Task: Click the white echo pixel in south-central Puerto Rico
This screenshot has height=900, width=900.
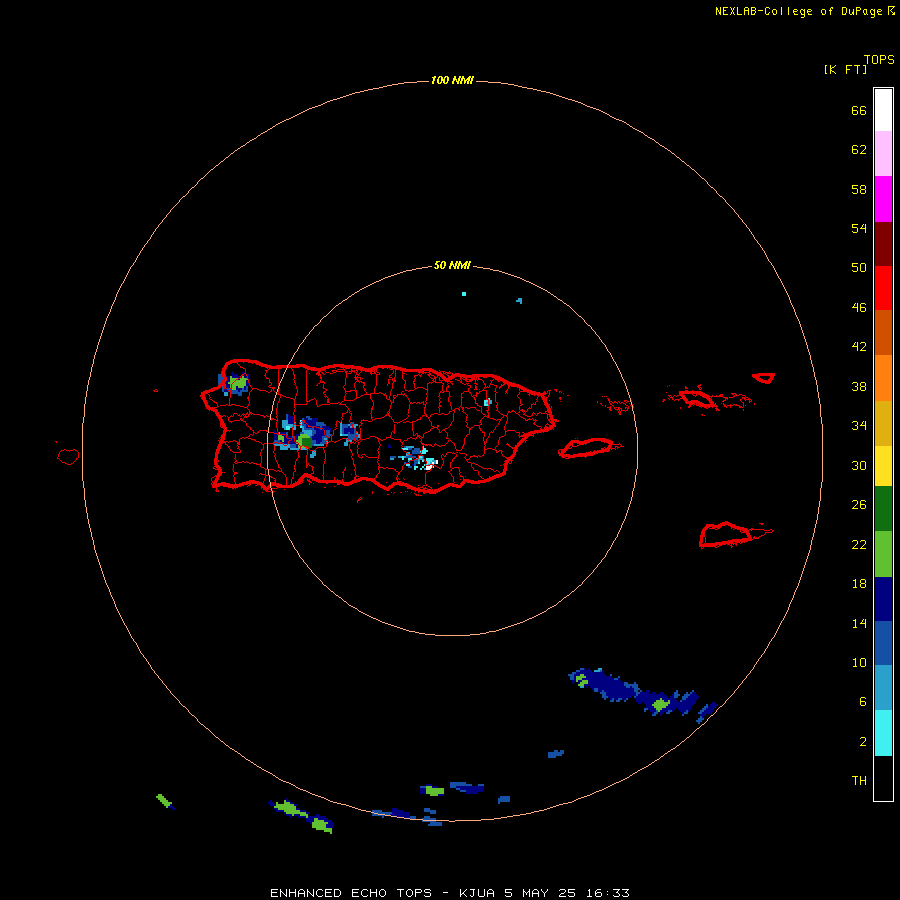Action: tap(429, 467)
